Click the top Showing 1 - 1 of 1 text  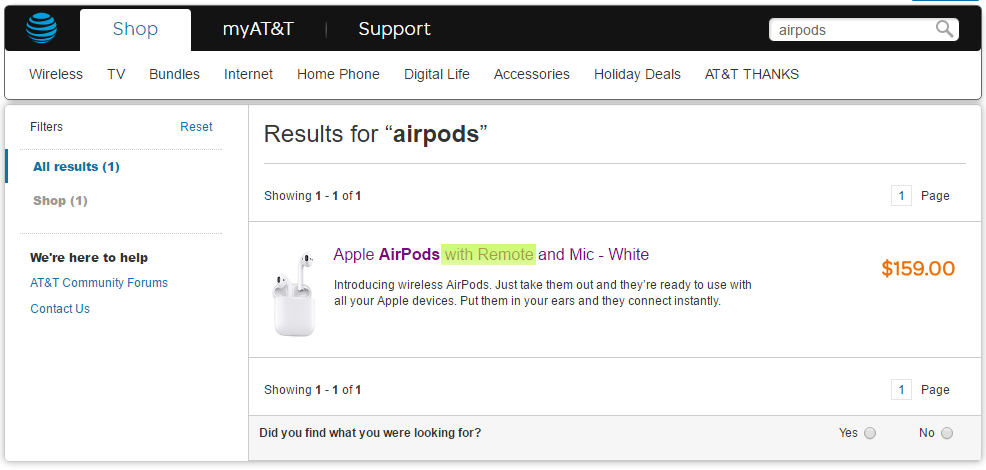313,196
